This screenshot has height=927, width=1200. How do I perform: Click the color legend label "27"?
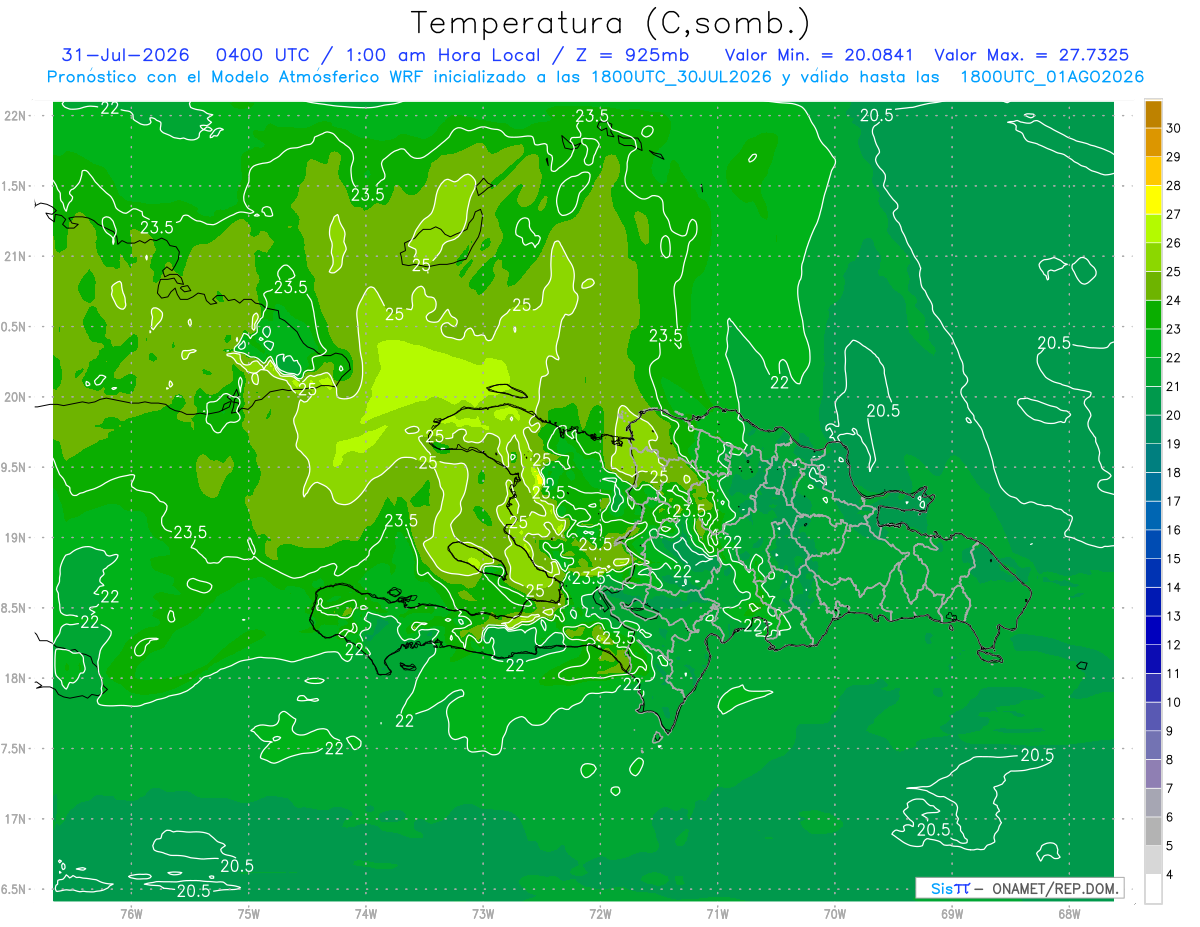(x=1173, y=214)
